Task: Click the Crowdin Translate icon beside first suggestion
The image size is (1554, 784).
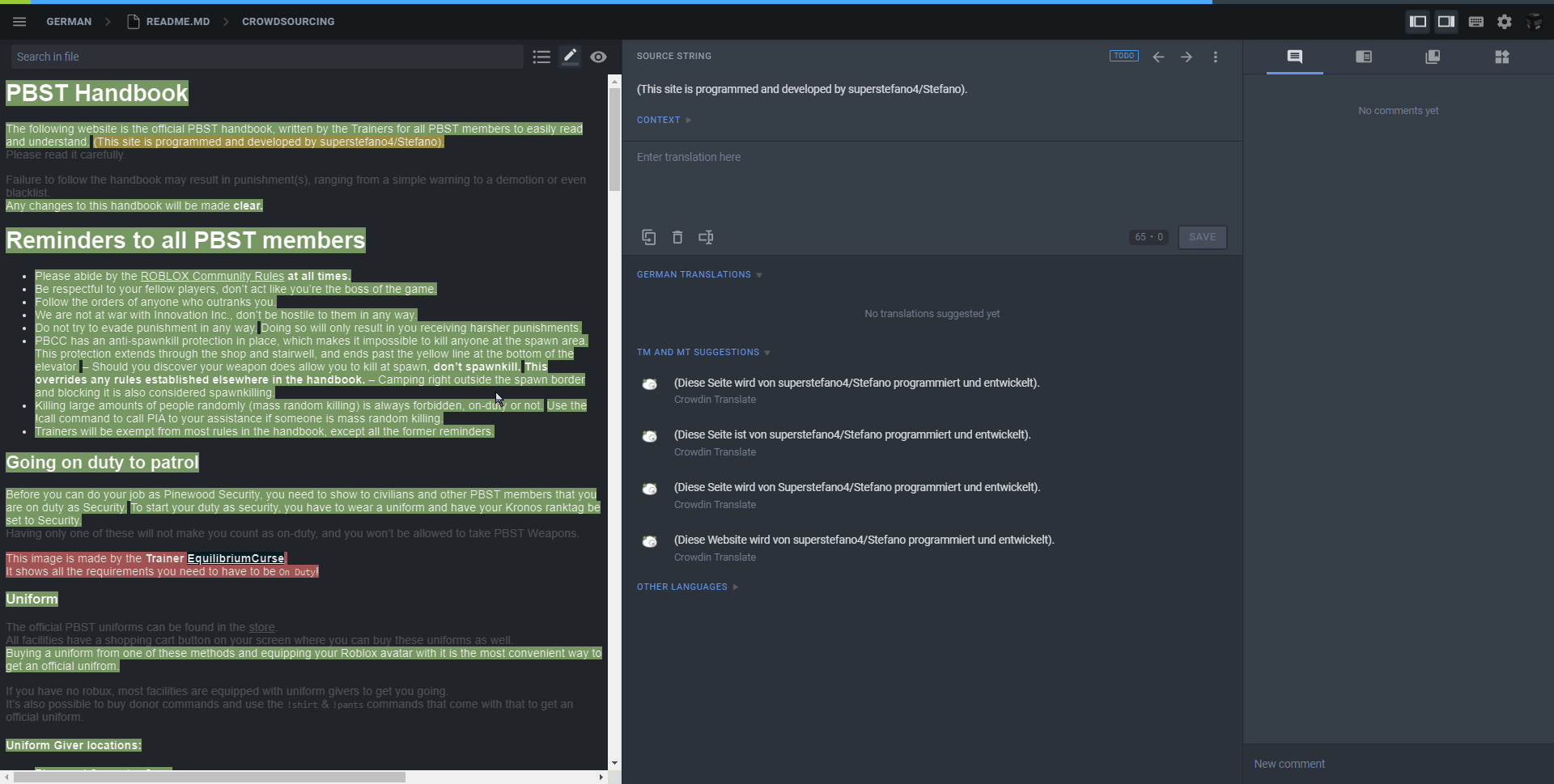Action: click(x=649, y=384)
